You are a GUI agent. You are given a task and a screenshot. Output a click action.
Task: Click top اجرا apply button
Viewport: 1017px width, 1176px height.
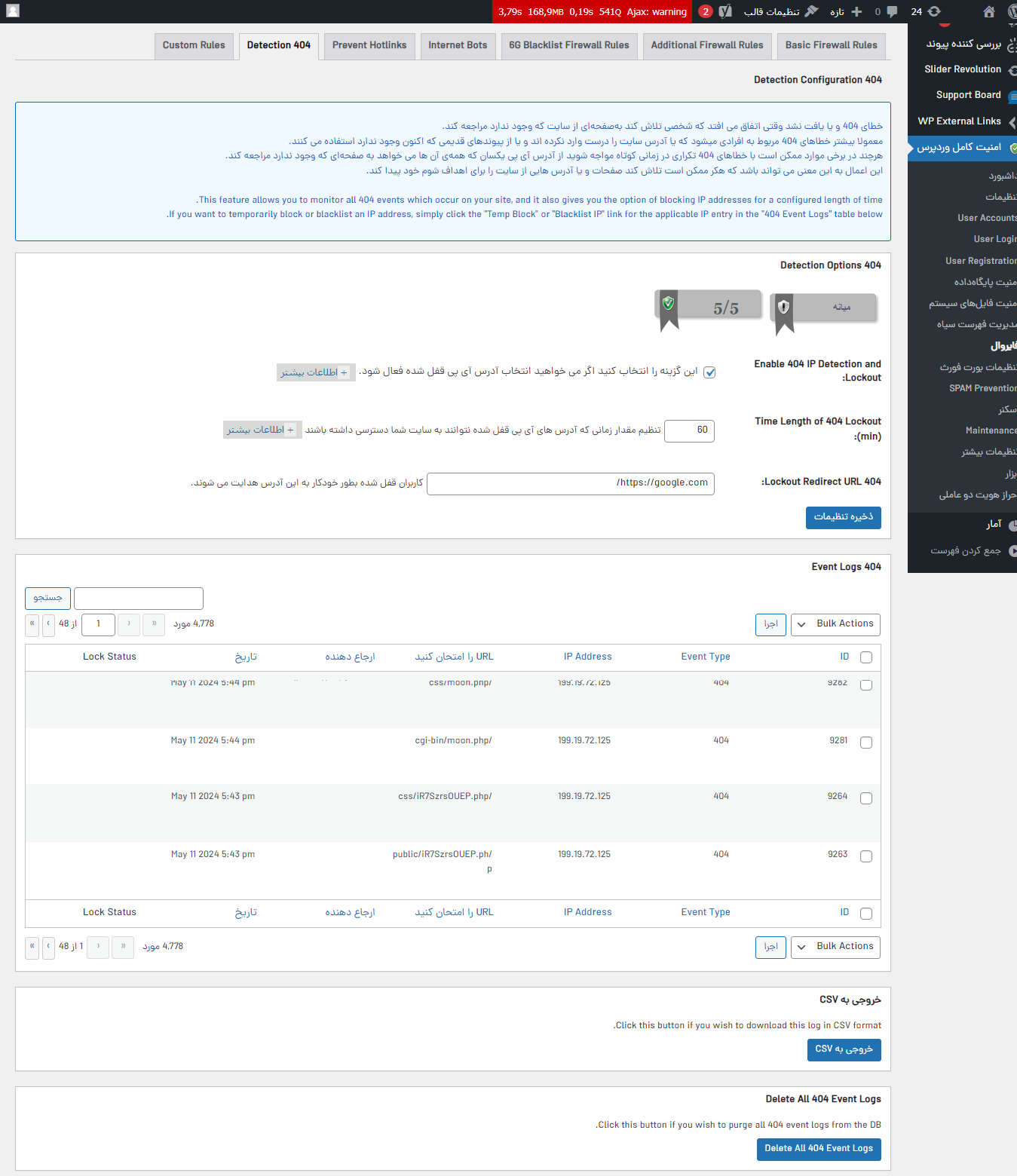tap(770, 624)
